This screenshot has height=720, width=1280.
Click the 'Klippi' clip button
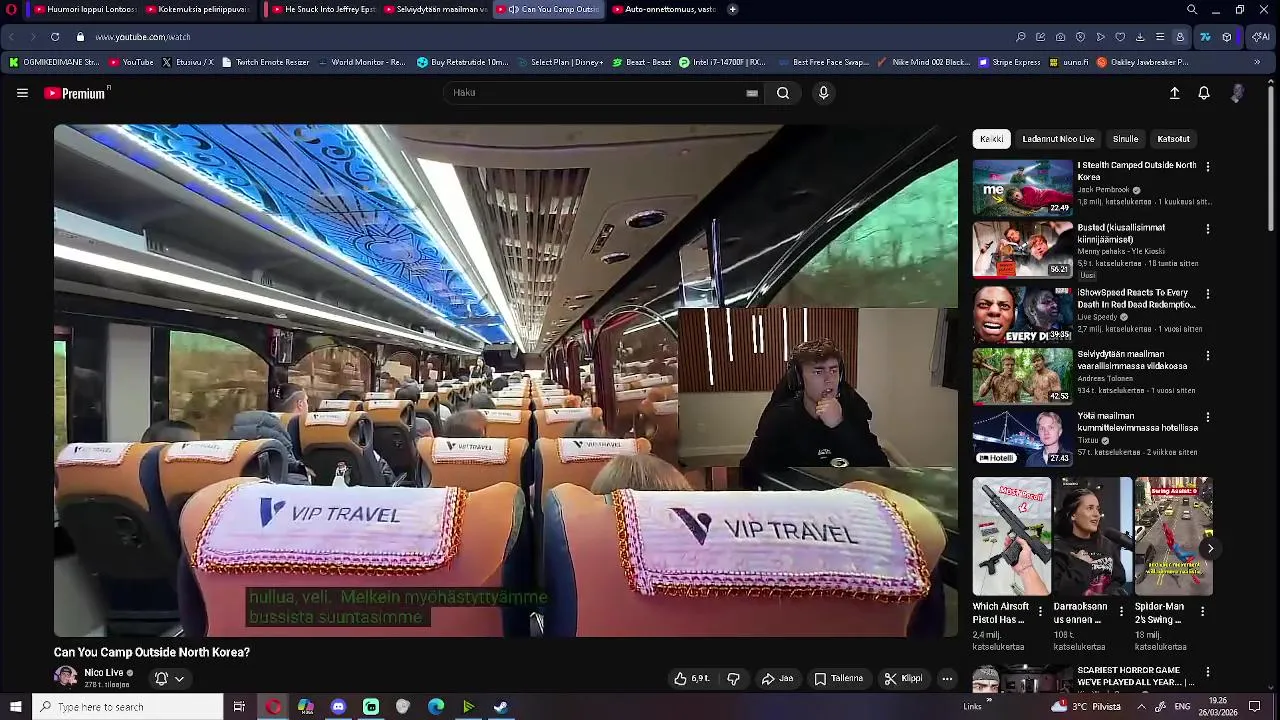903,679
